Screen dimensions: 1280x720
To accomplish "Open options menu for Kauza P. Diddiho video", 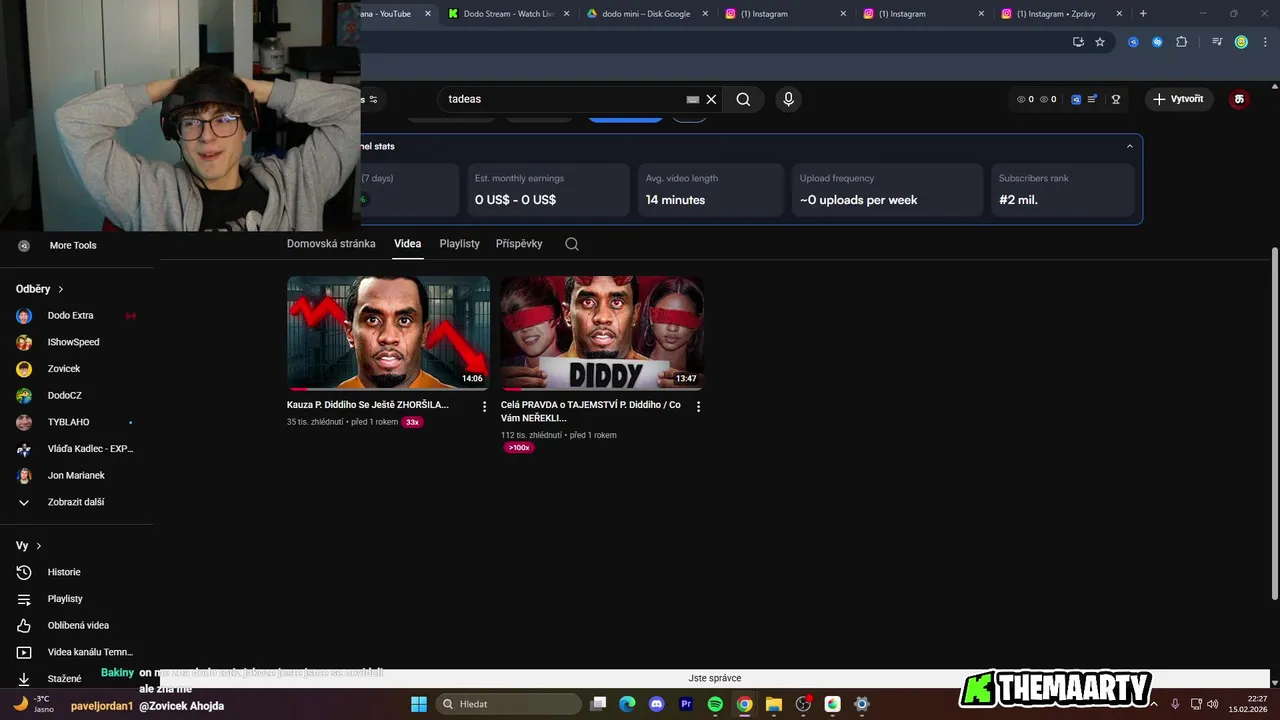I will (x=485, y=406).
